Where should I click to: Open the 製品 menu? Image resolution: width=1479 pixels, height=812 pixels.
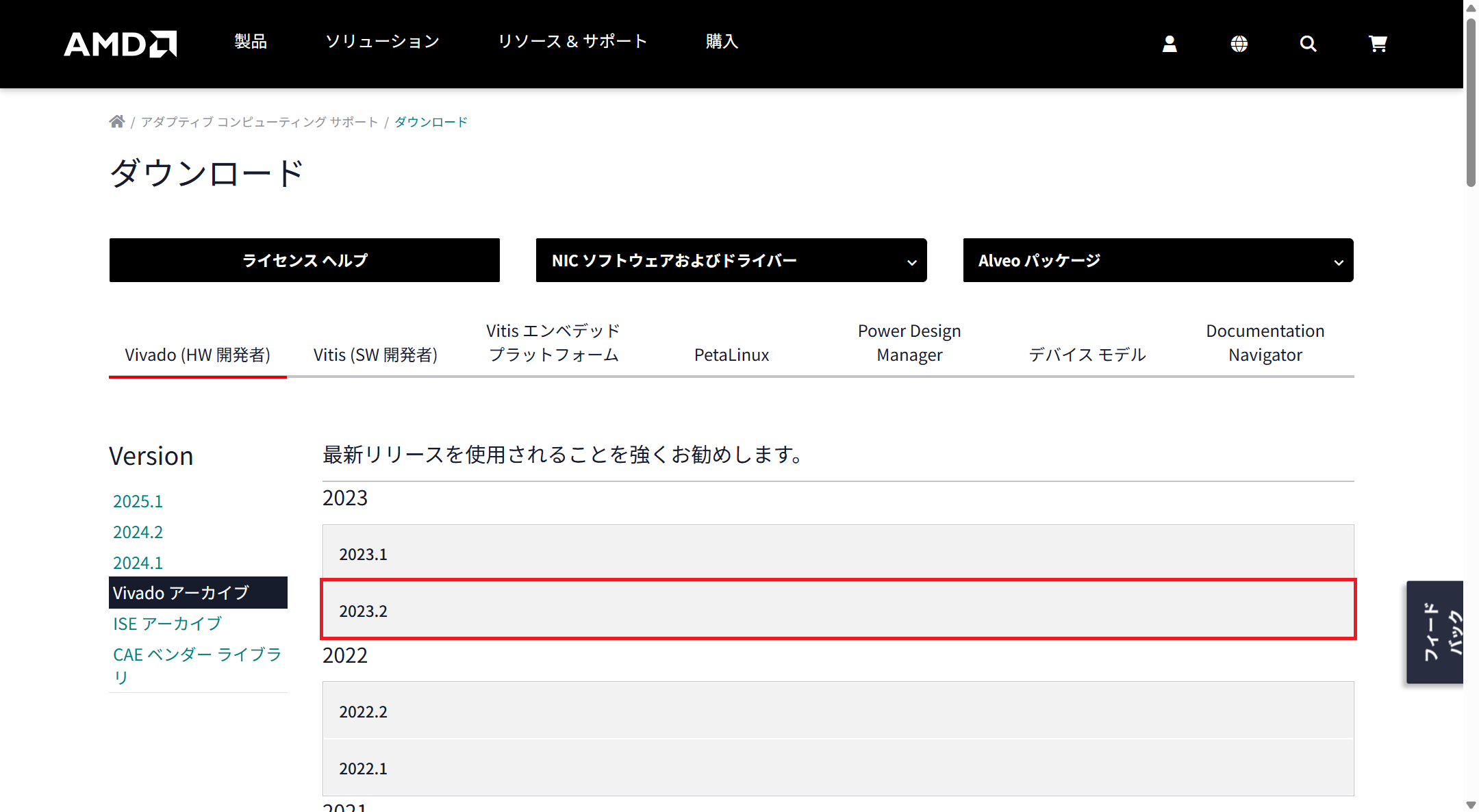(251, 41)
